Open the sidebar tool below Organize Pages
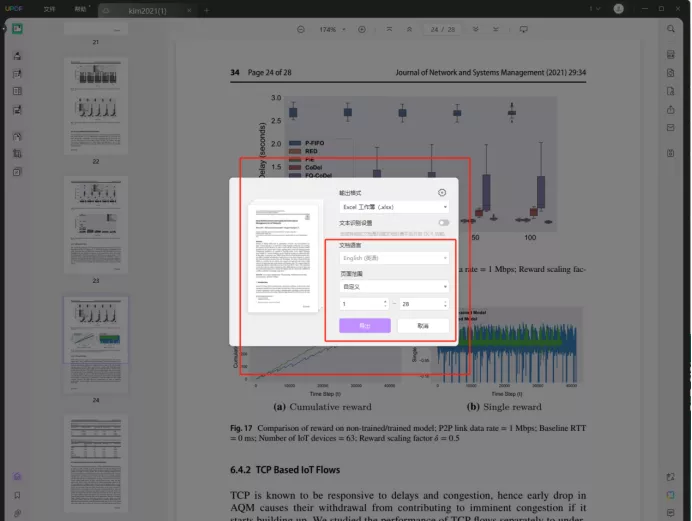The image size is (692, 521). coord(17,110)
